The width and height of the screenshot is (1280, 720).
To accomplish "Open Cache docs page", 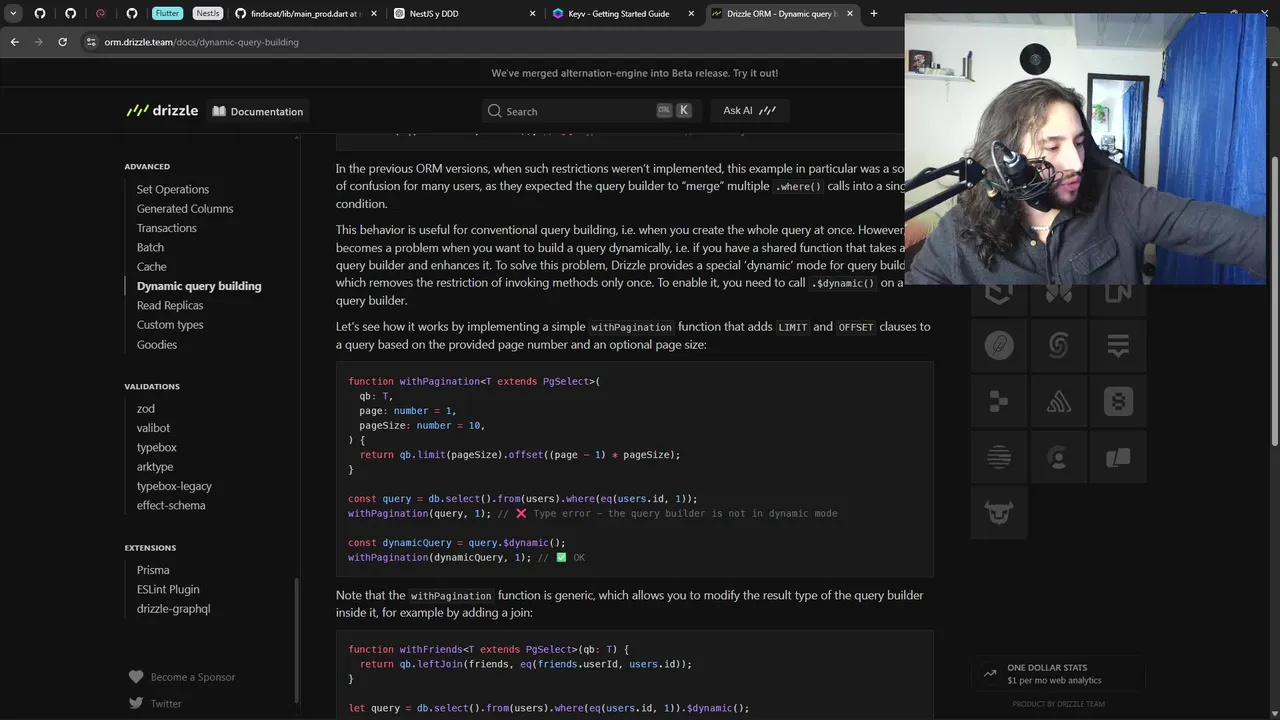I will tap(152, 266).
